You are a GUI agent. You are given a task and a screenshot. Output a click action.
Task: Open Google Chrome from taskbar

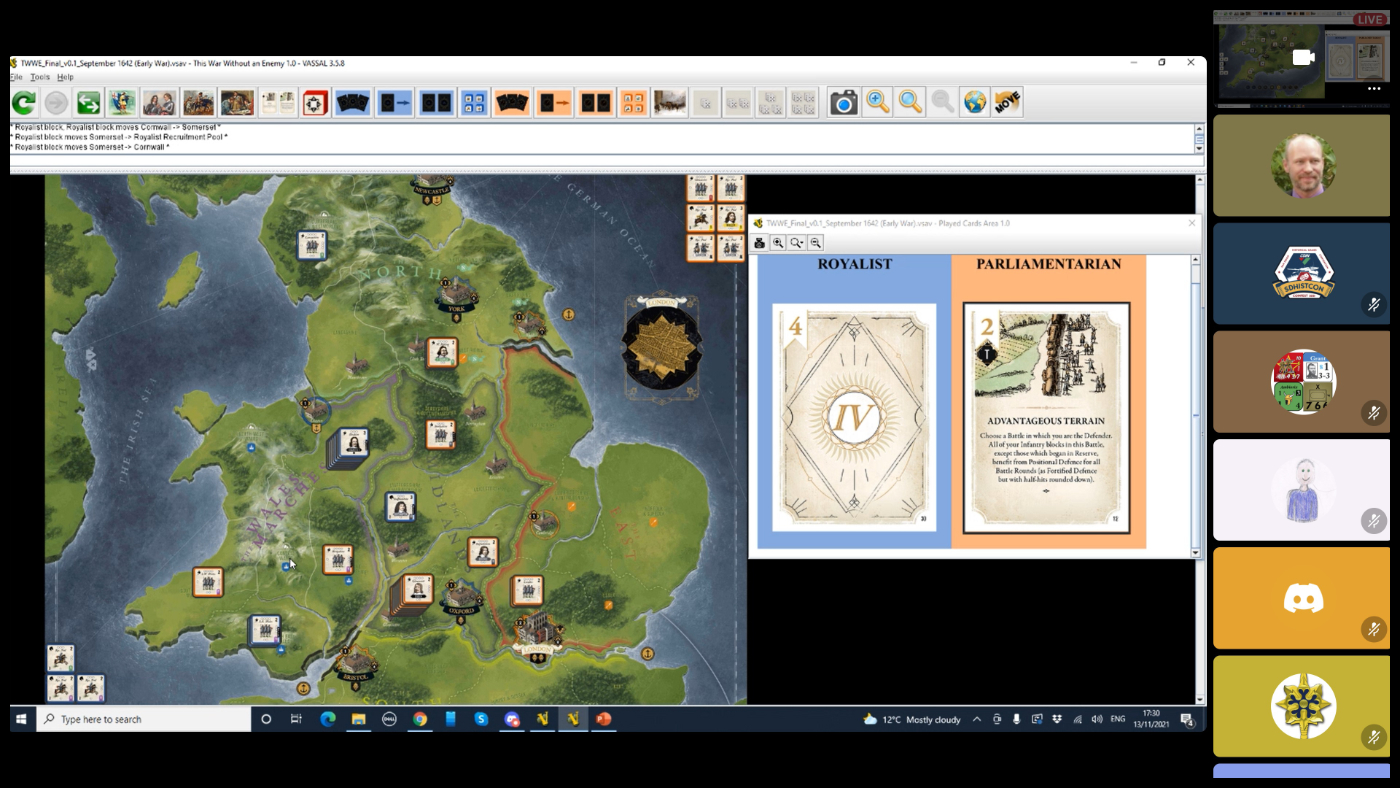[420, 719]
